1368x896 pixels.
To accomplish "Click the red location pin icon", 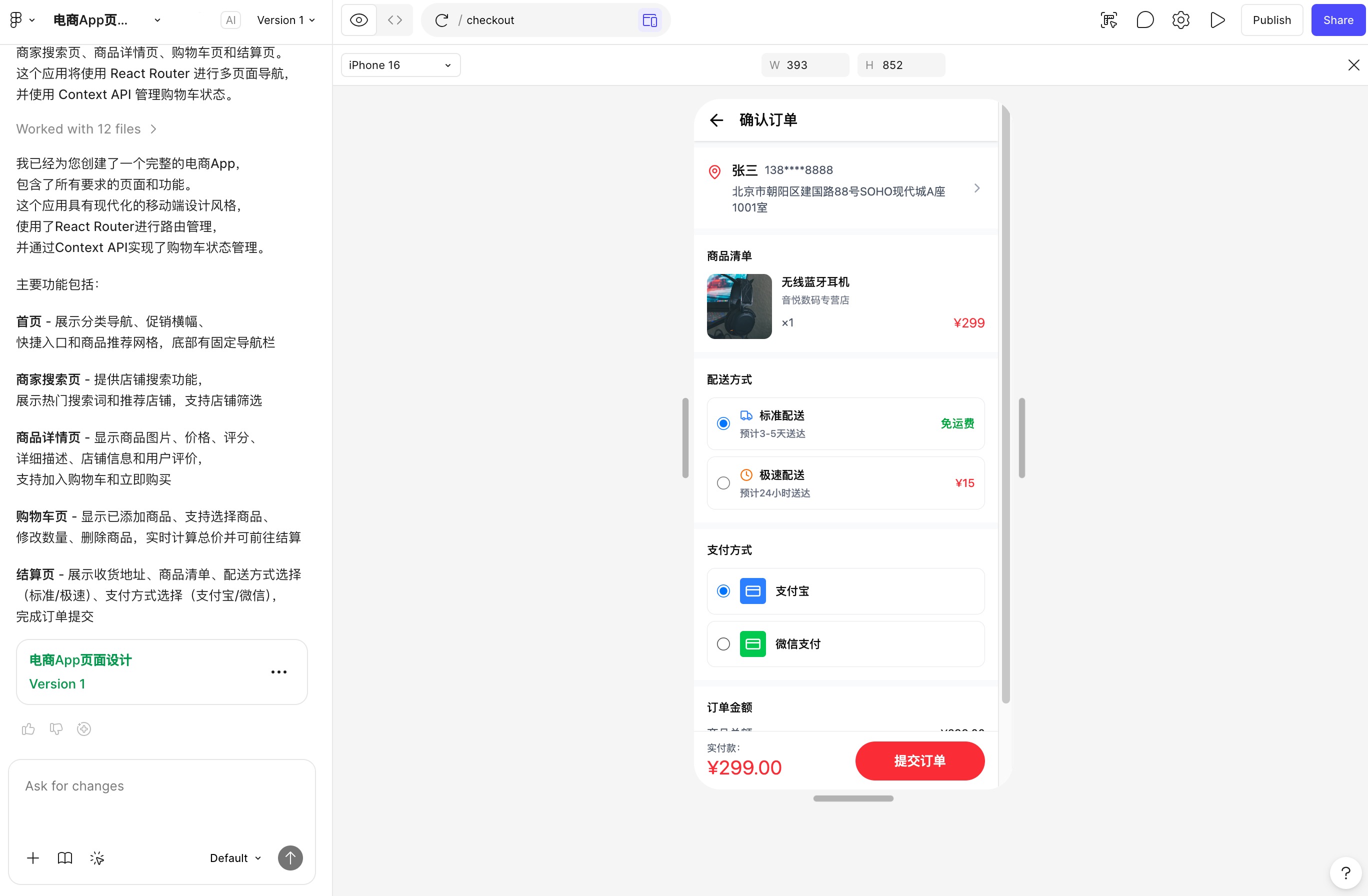I will click(x=714, y=171).
